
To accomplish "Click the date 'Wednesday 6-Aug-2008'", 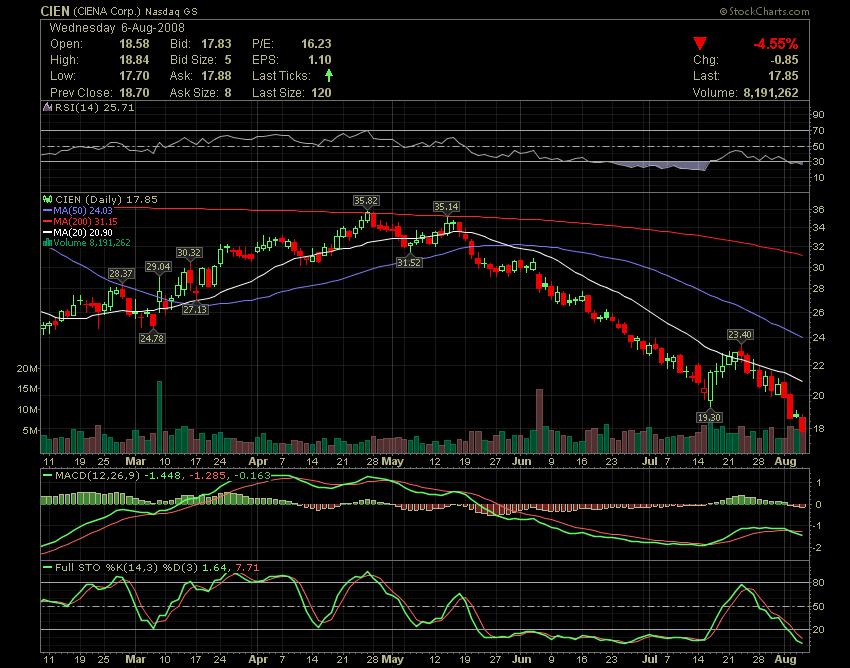I will (x=117, y=28).
